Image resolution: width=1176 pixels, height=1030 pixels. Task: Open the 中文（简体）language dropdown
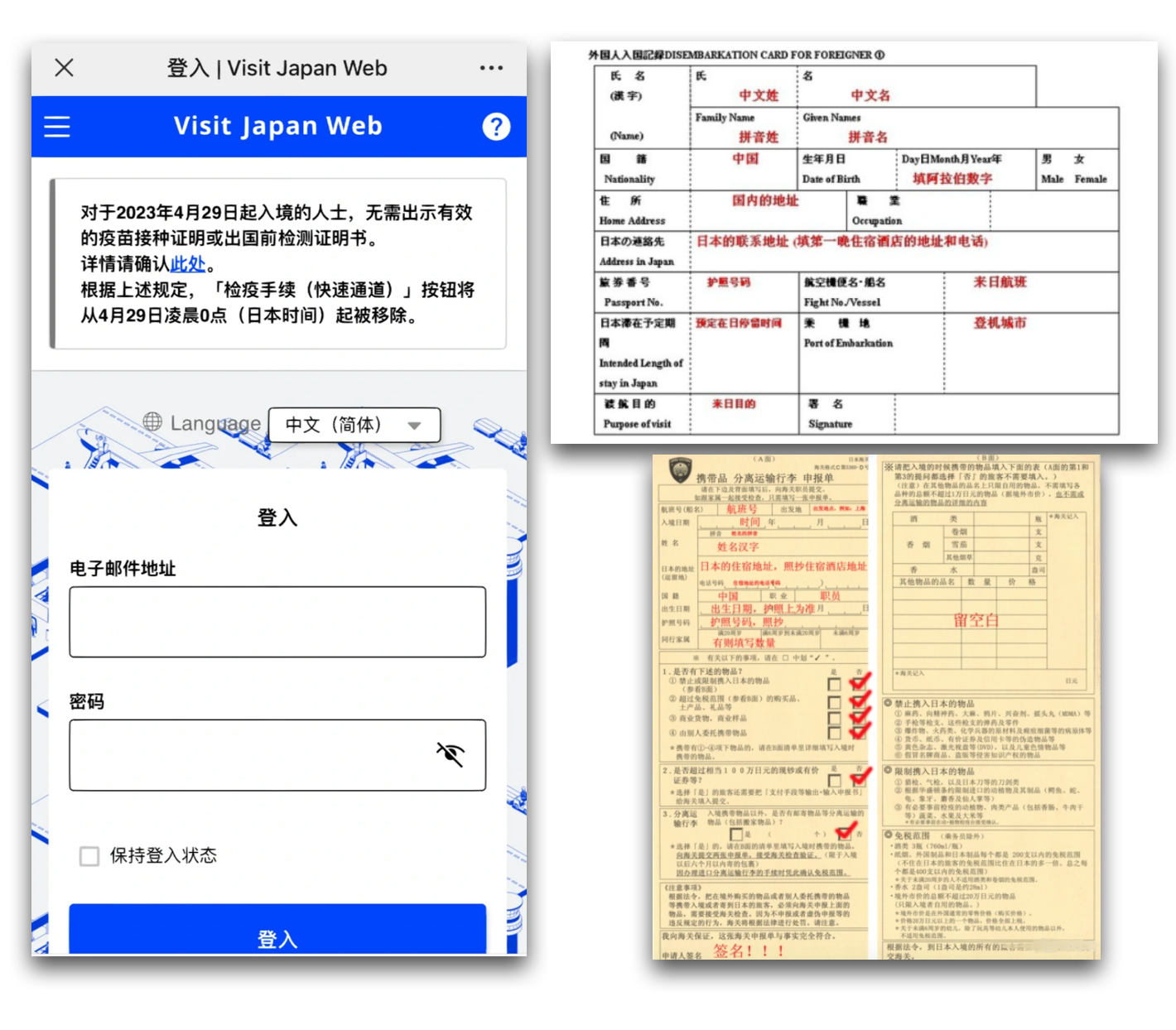pyautogui.click(x=354, y=425)
